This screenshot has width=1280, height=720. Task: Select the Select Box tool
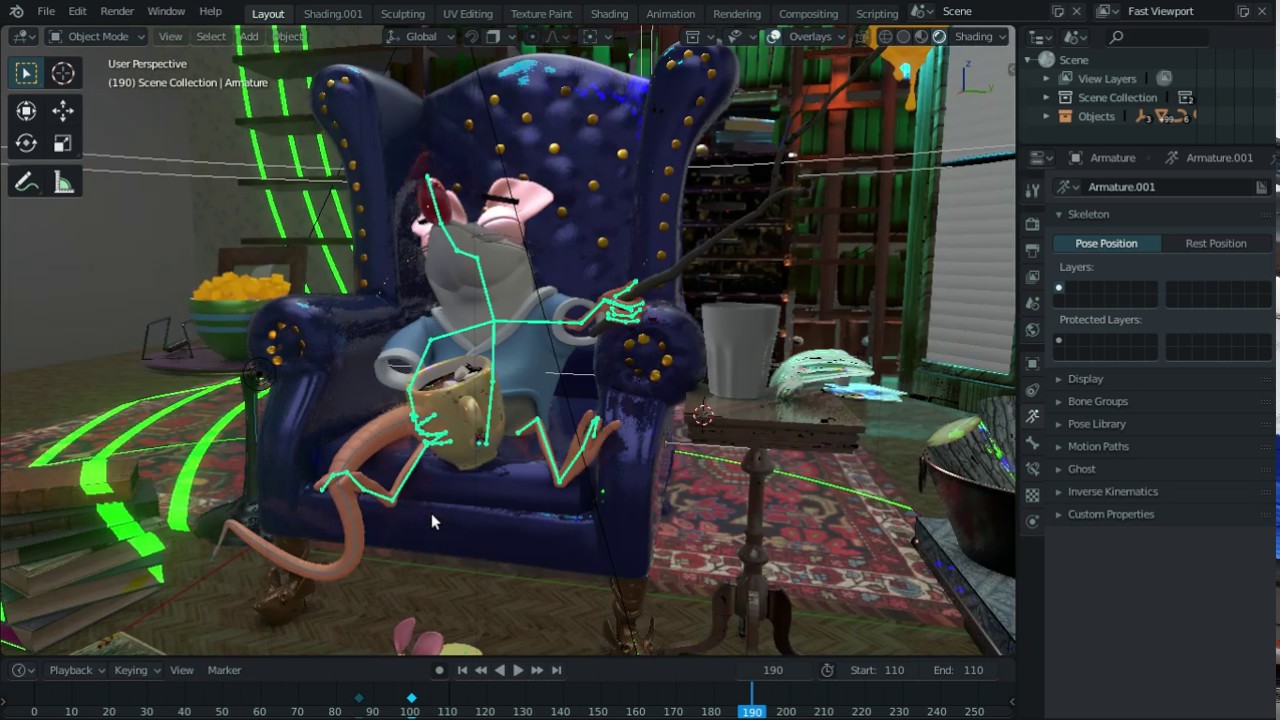(26, 73)
